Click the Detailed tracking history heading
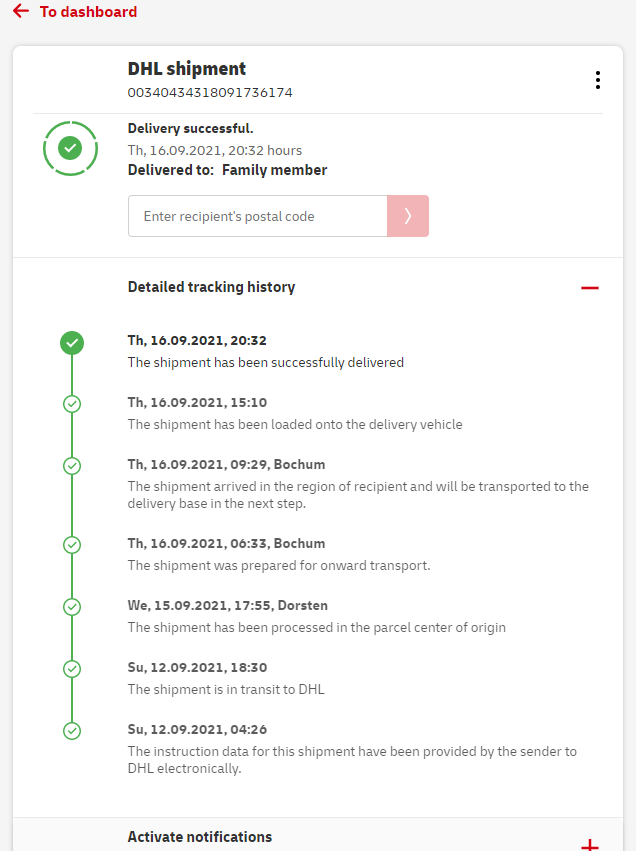 click(211, 287)
